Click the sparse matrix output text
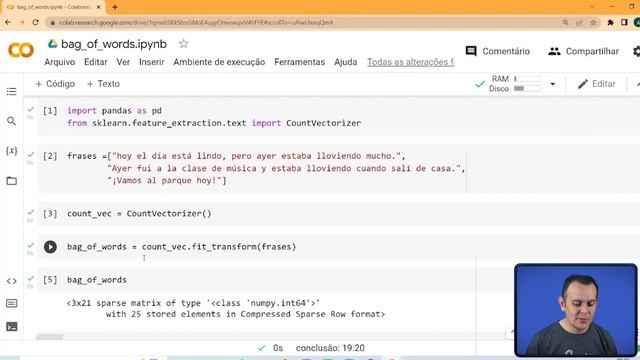Image resolution: width=640 pixels, height=360 pixels. 226,309
